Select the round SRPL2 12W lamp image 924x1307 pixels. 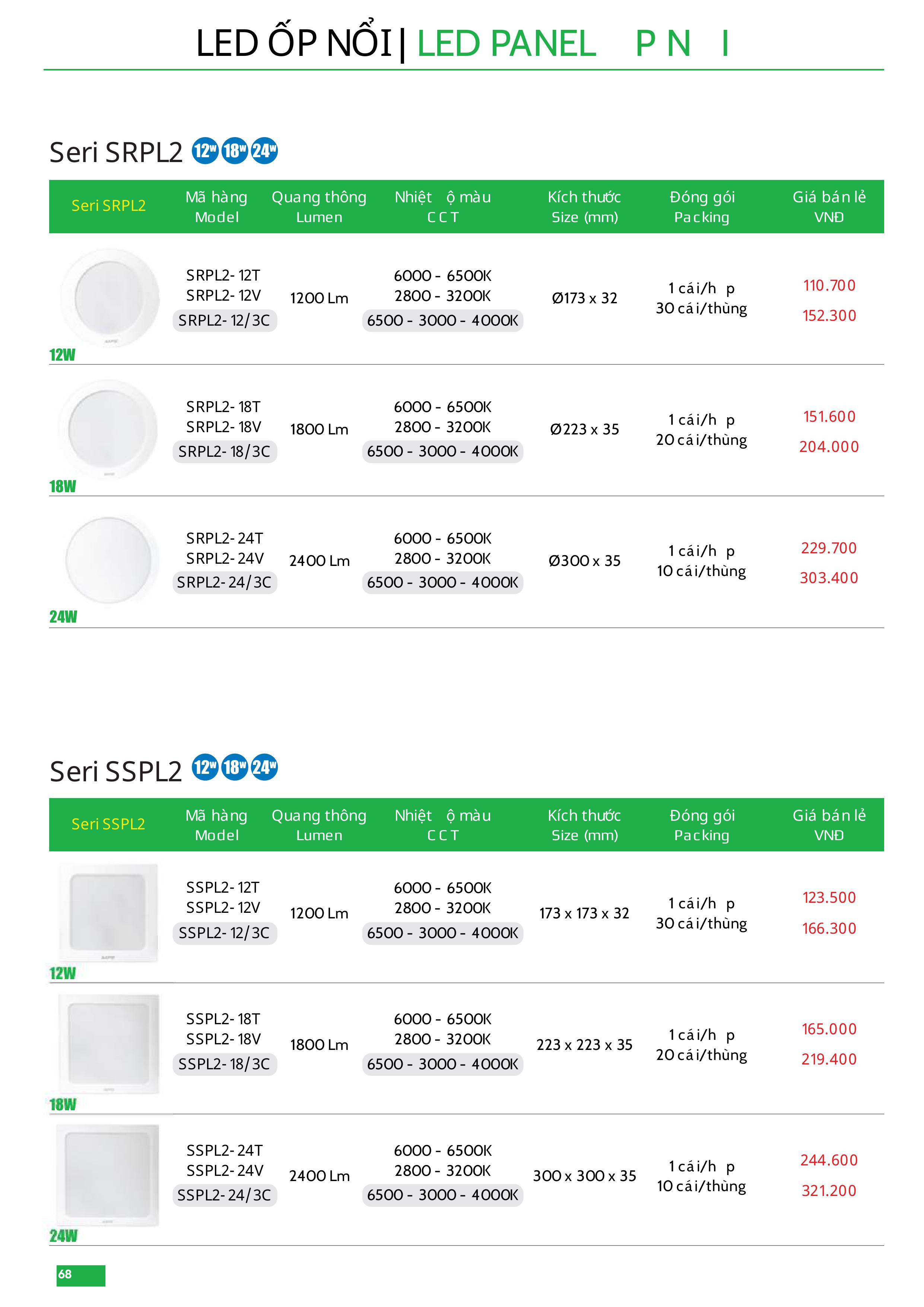[x=109, y=298]
